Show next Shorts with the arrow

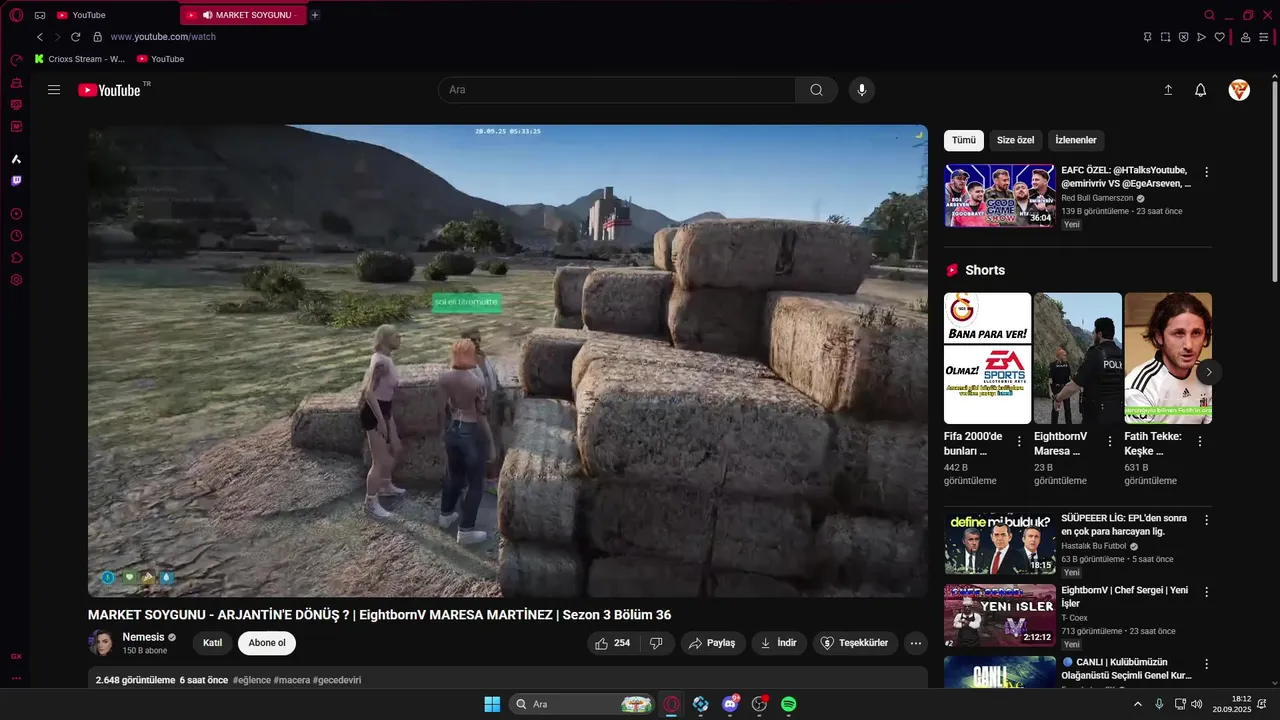(x=1209, y=372)
